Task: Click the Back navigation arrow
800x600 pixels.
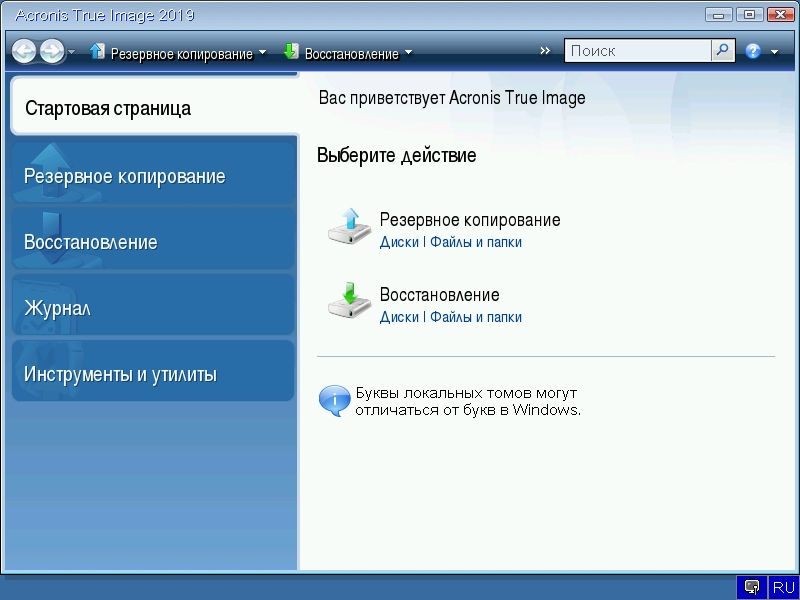Action: pyautogui.click(x=24, y=52)
